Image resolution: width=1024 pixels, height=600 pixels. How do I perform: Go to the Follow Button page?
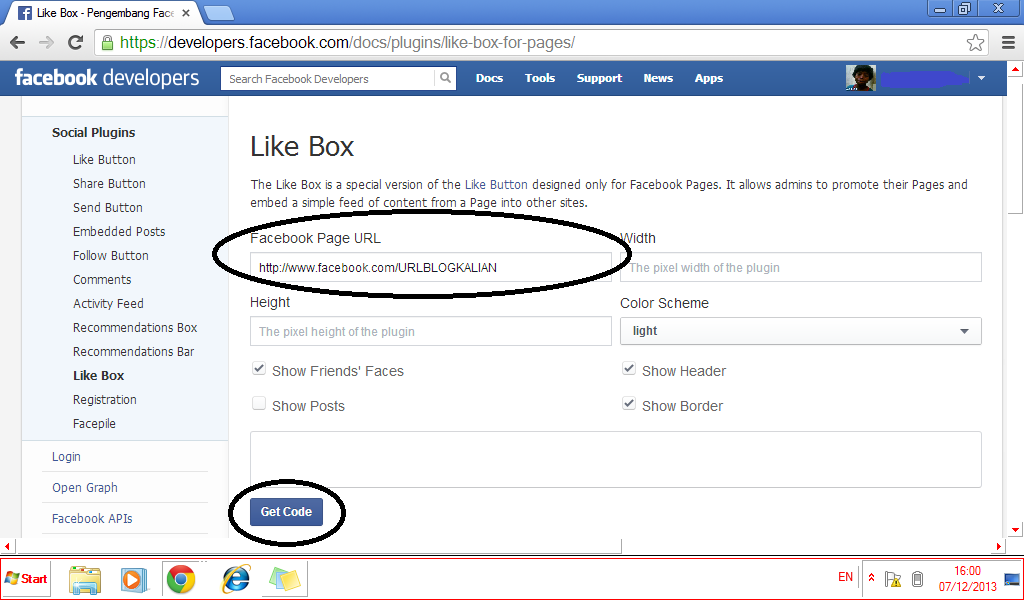point(111,256)
